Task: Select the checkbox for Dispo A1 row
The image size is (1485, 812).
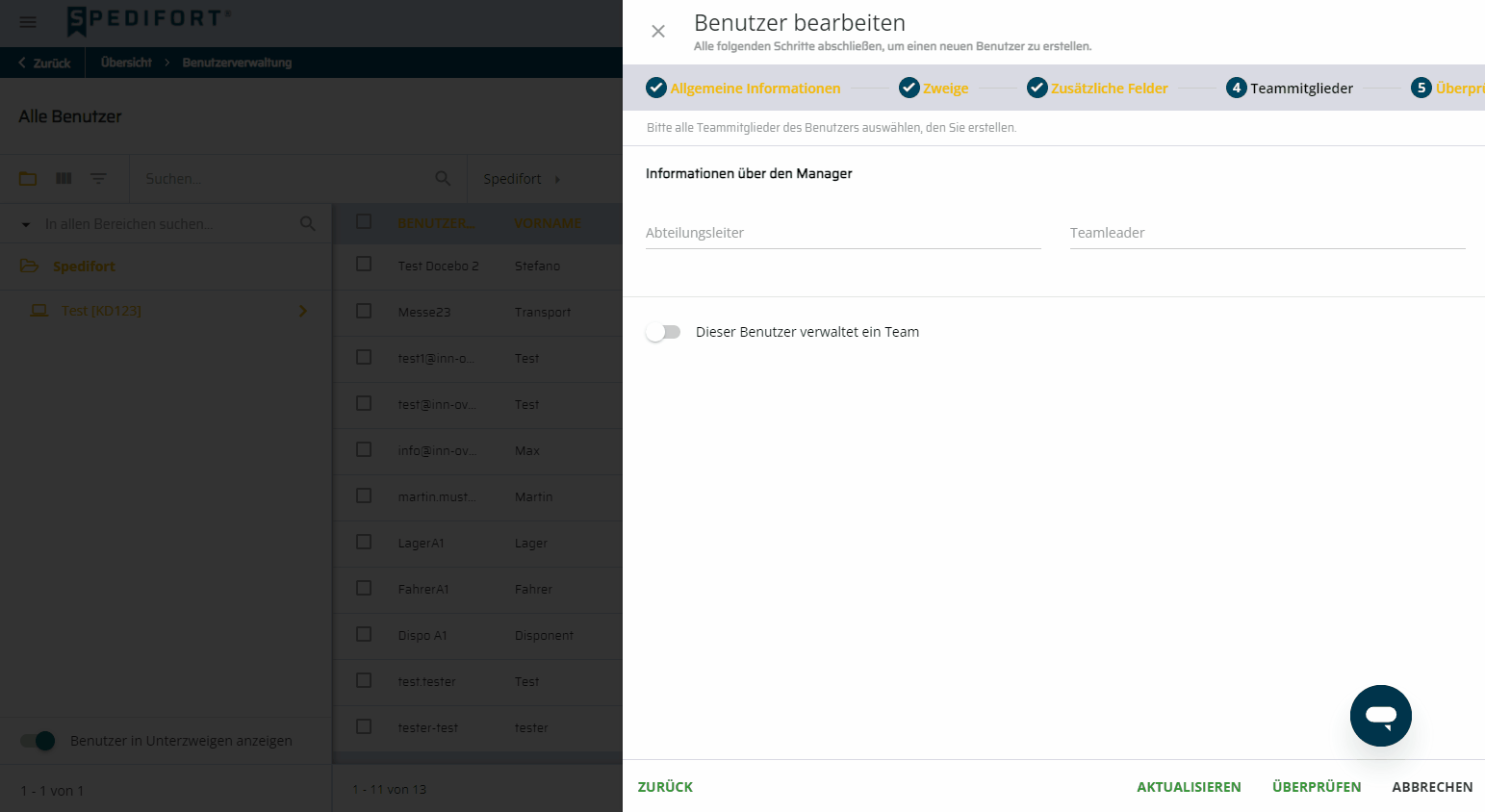Action: [x=364, y=634]
